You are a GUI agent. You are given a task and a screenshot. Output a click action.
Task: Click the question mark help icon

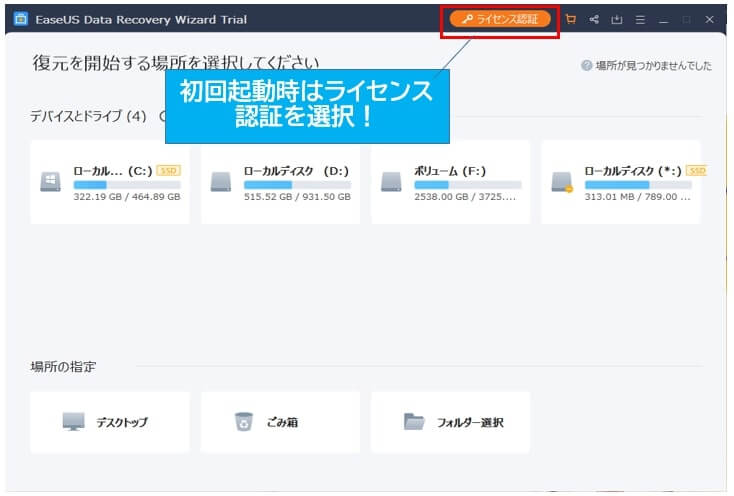587,66
